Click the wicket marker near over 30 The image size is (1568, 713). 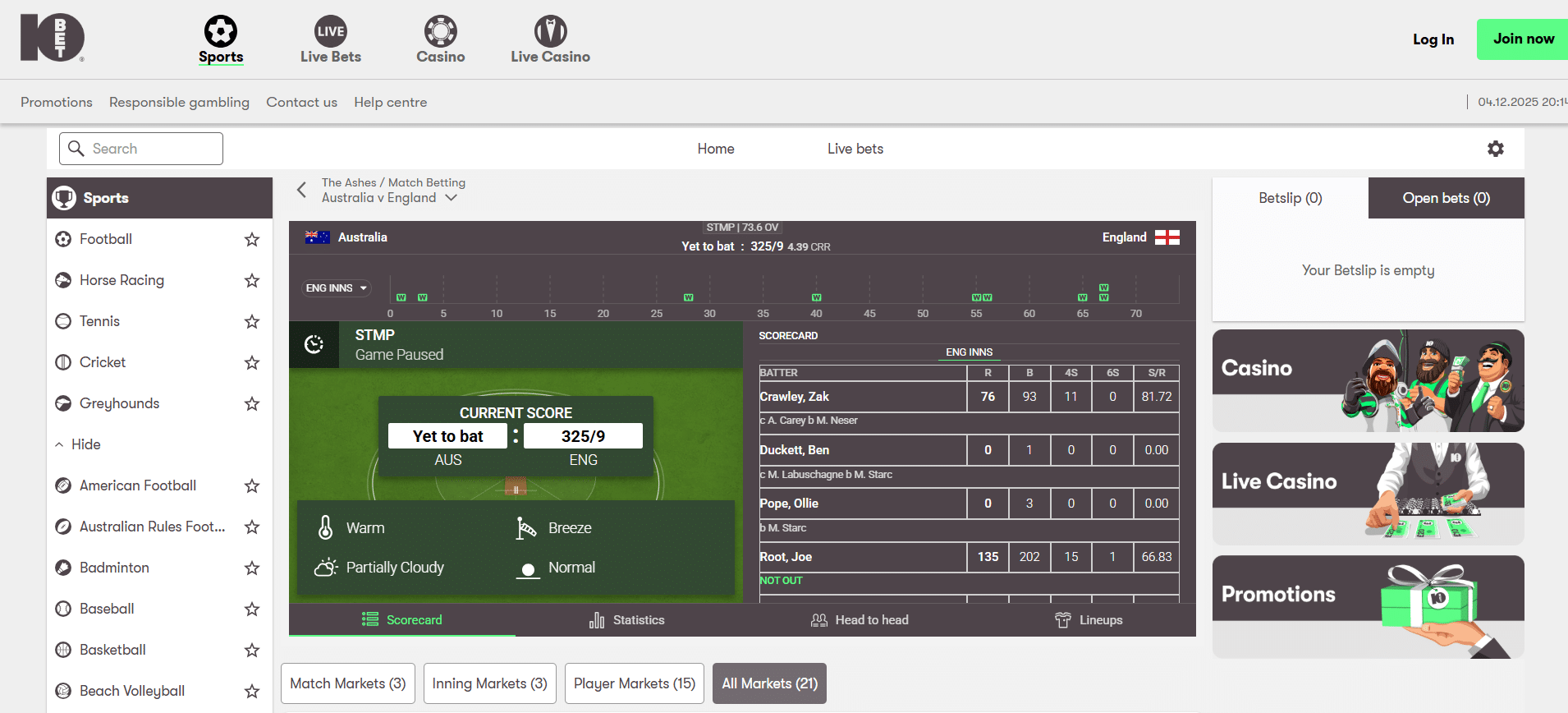[x=689, y=297]
